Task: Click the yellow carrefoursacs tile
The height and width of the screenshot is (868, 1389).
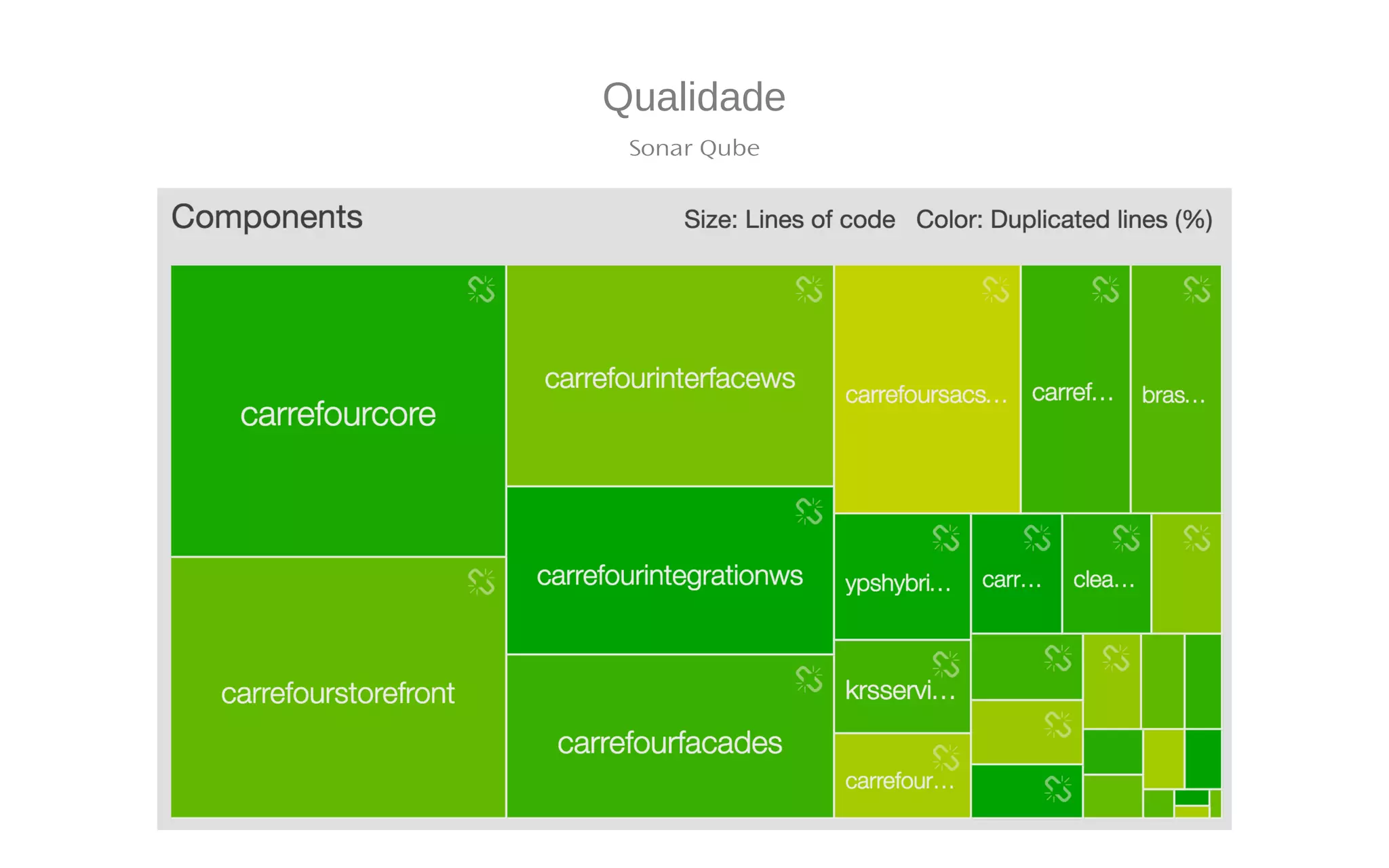Action: pyautogui.click(x=926, y=395)
